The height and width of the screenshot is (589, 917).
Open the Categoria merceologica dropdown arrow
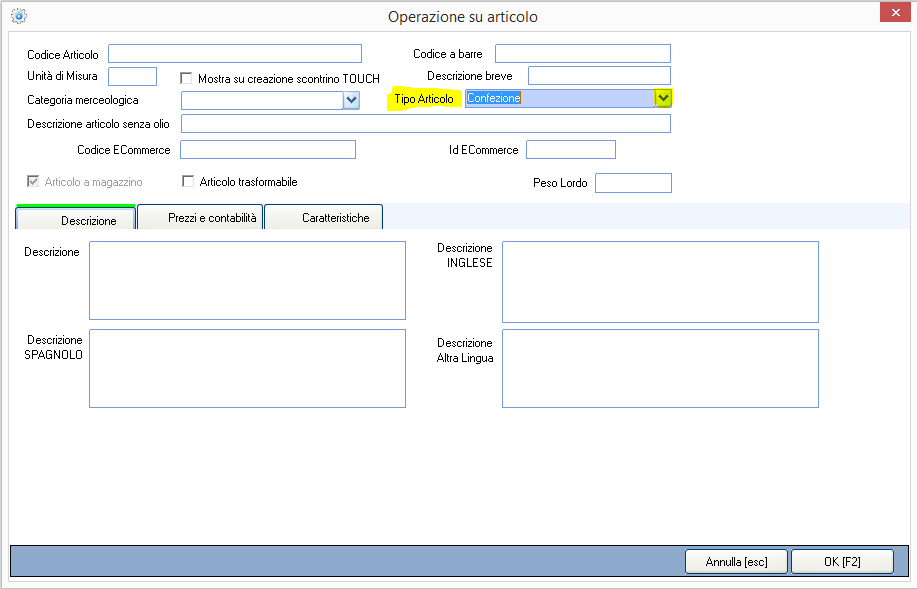coord(351,100)
